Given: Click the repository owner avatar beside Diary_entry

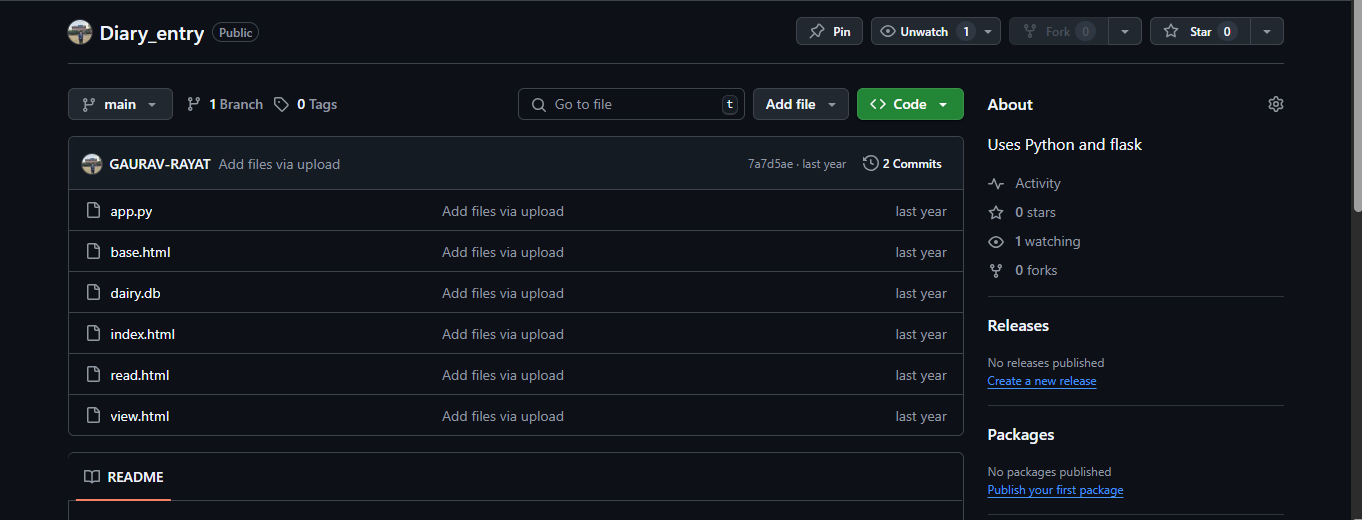Looking at the screenshot, I should 80,32.
